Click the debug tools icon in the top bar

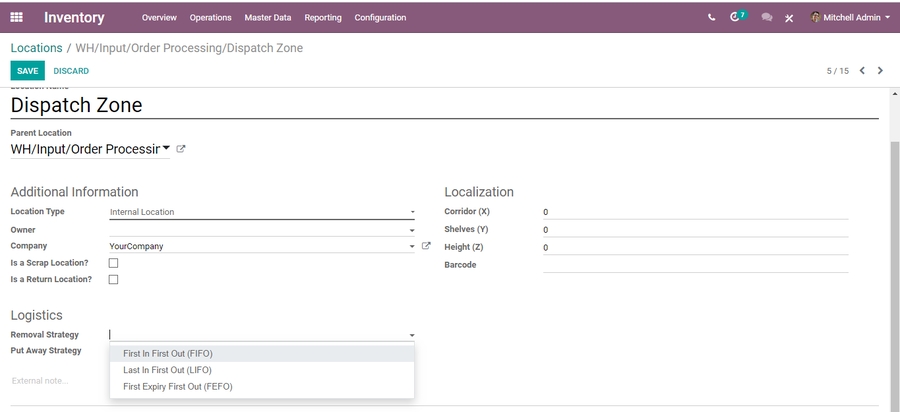[x=789, y=18]
